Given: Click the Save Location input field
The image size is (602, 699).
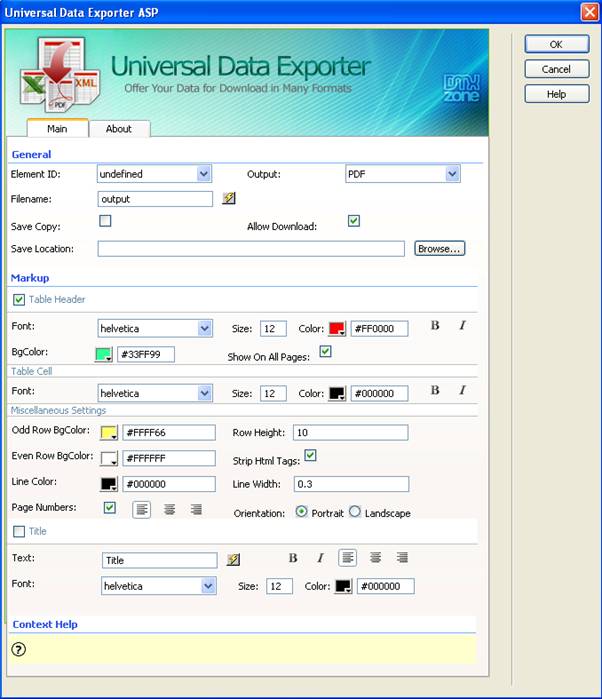Looking at the screenshot, I should pos(251,249).
